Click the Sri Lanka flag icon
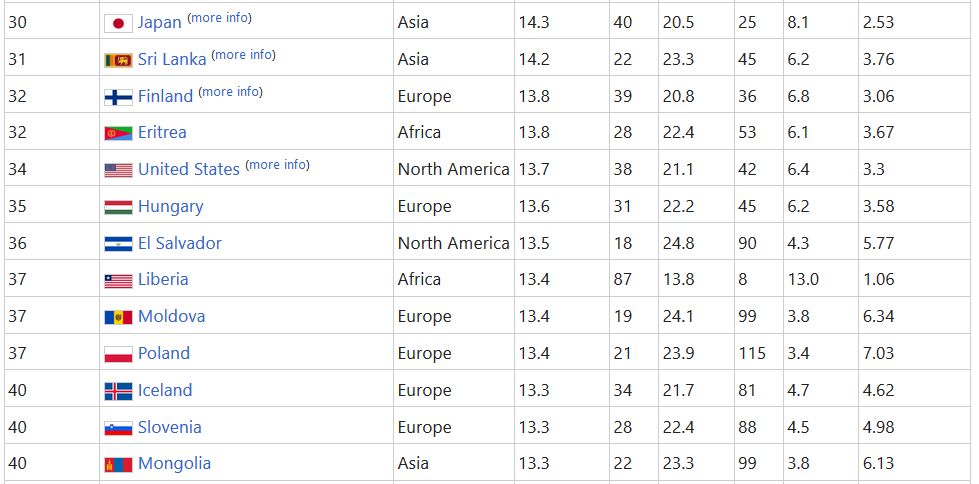Image resolution: width=979 pixels, height=484 pixels. coord(118,60)
